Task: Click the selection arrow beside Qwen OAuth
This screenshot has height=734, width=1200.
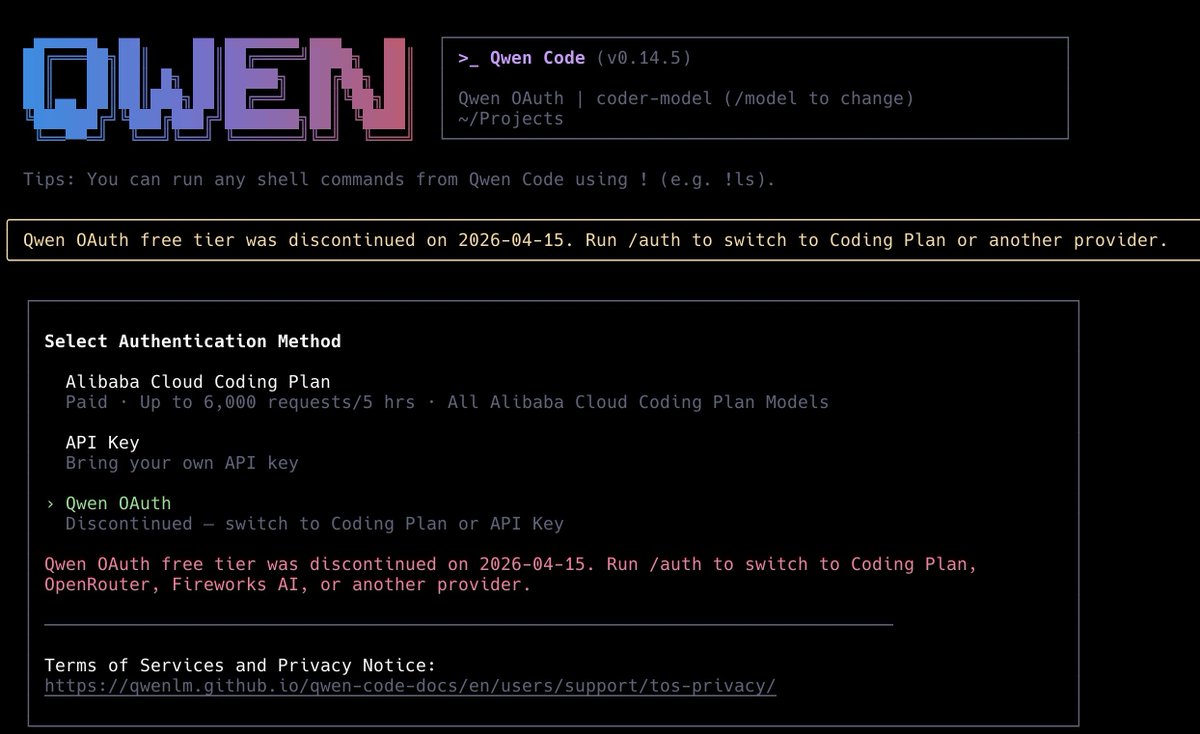Action: click(50, 503)
